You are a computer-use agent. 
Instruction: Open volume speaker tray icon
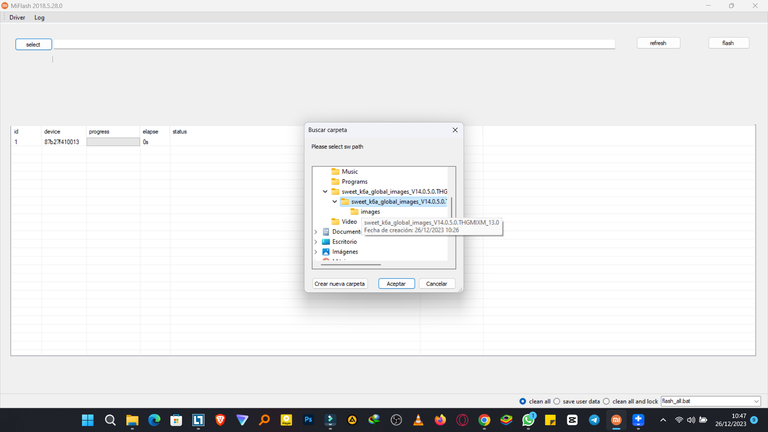[x=691, y=420]
